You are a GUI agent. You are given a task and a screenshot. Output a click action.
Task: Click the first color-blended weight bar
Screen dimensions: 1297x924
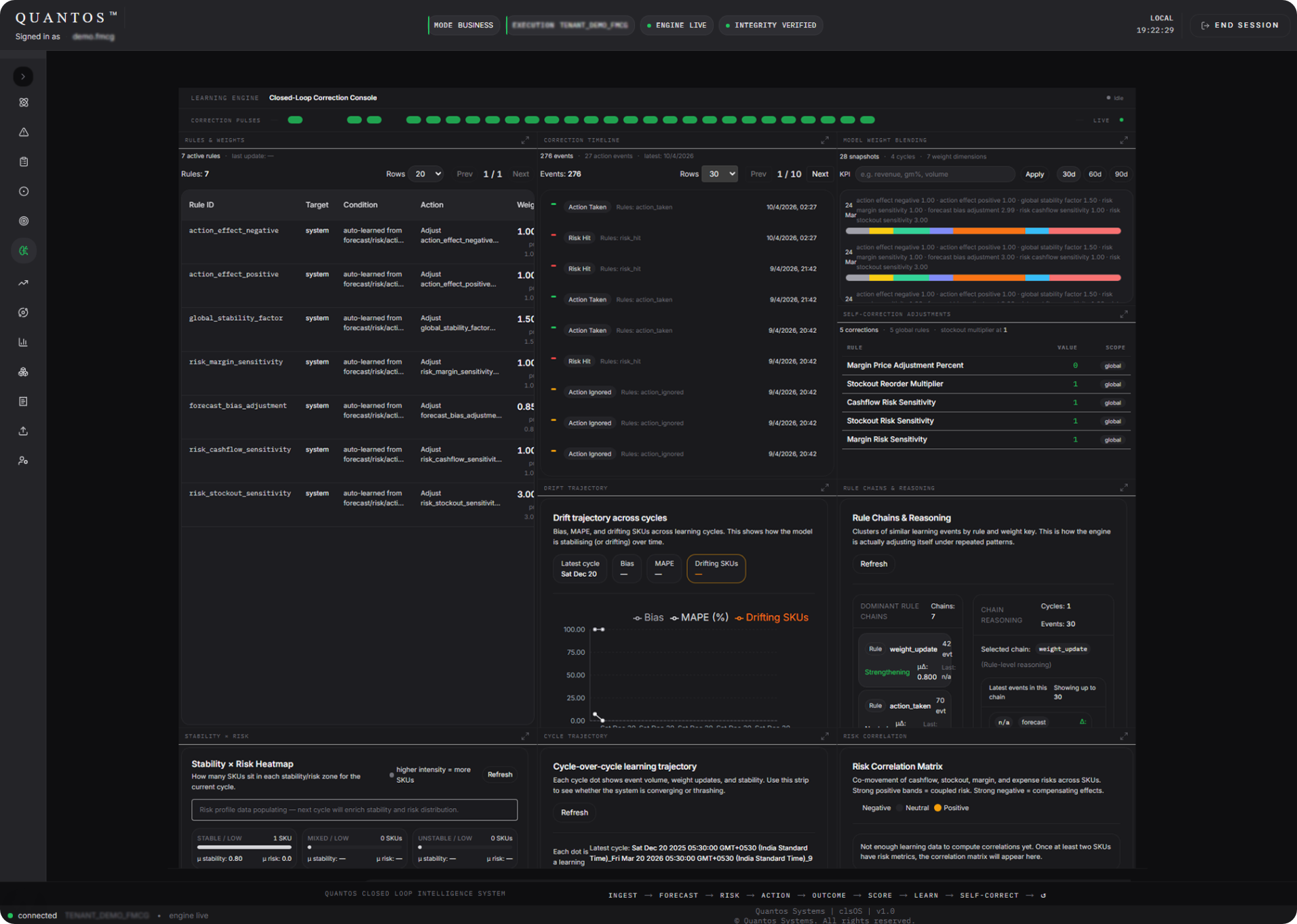(983, 231)
